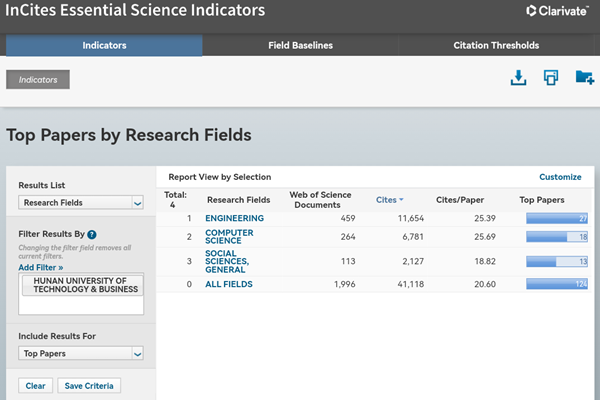The image size is (600, 400).
Task: Click the Computer Science top papers bar showing 18
Action: (x=557, y=237)
